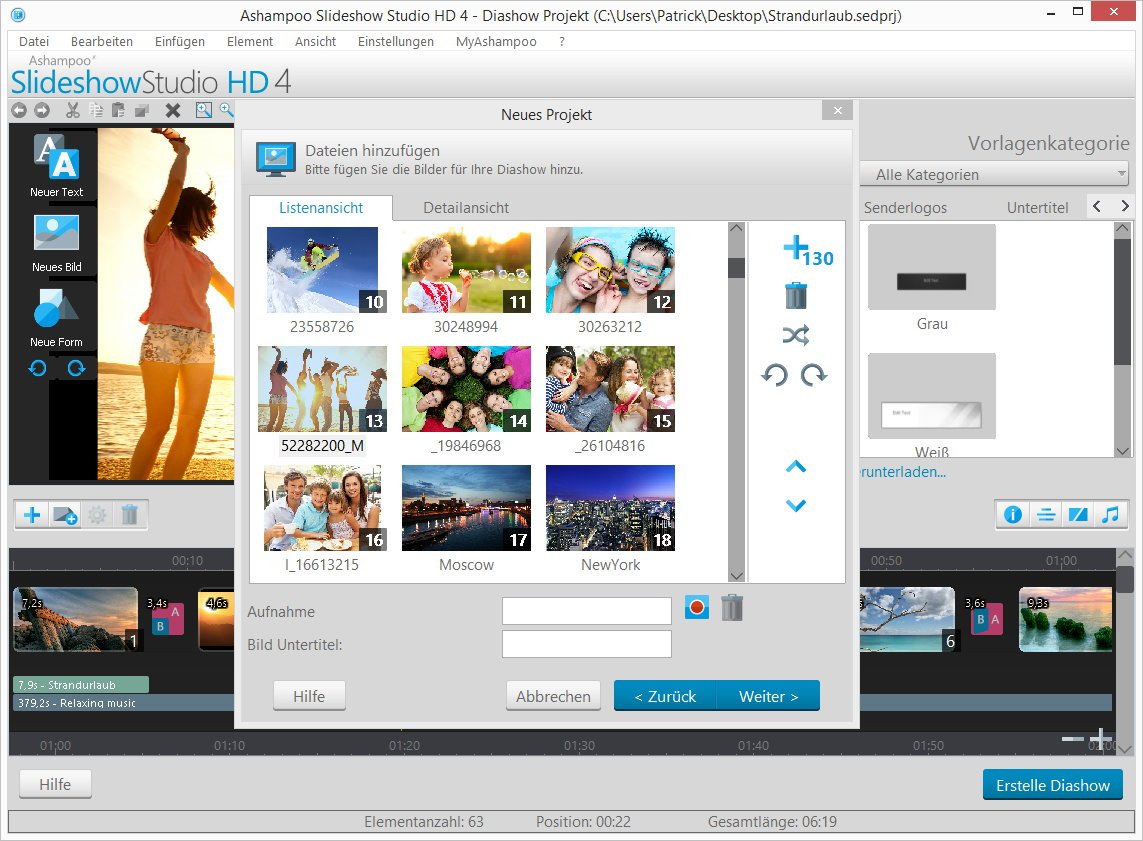
Task: Select the Moscow thumbnail
Action: tap(466, 508)
